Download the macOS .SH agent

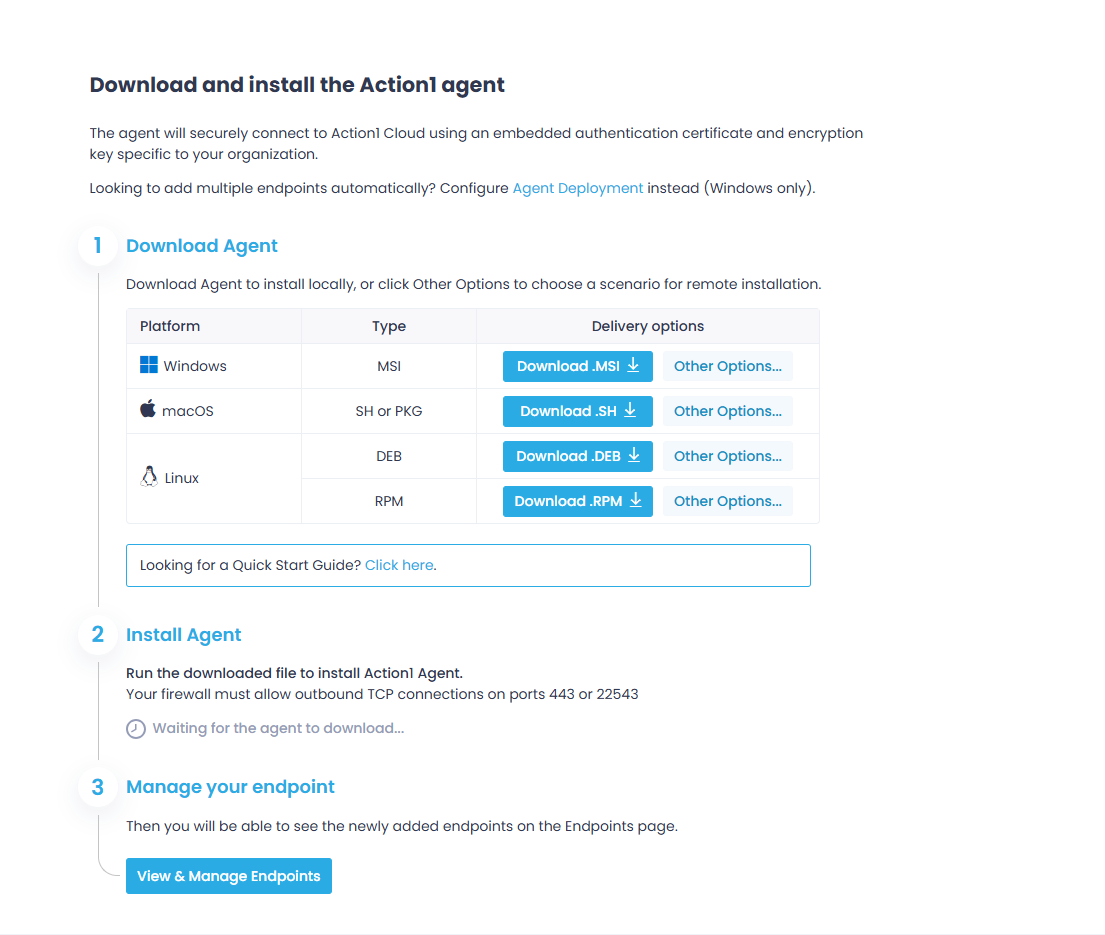(x=577, y=411)
